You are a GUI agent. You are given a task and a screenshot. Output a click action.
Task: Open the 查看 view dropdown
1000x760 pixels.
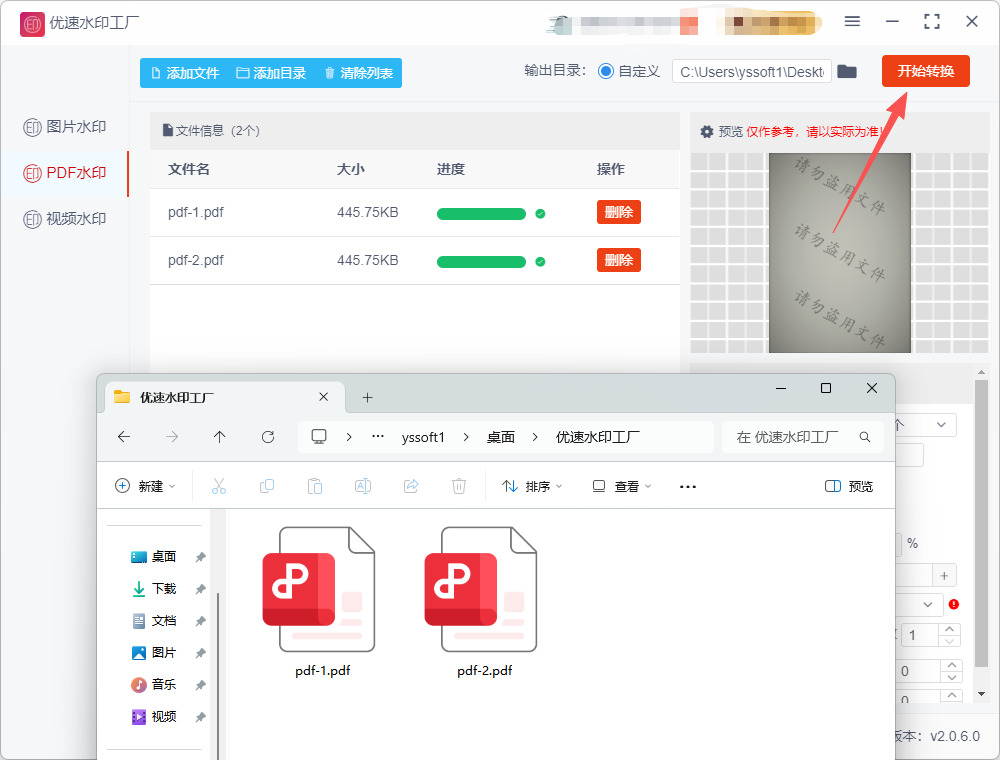coord(622,486)
